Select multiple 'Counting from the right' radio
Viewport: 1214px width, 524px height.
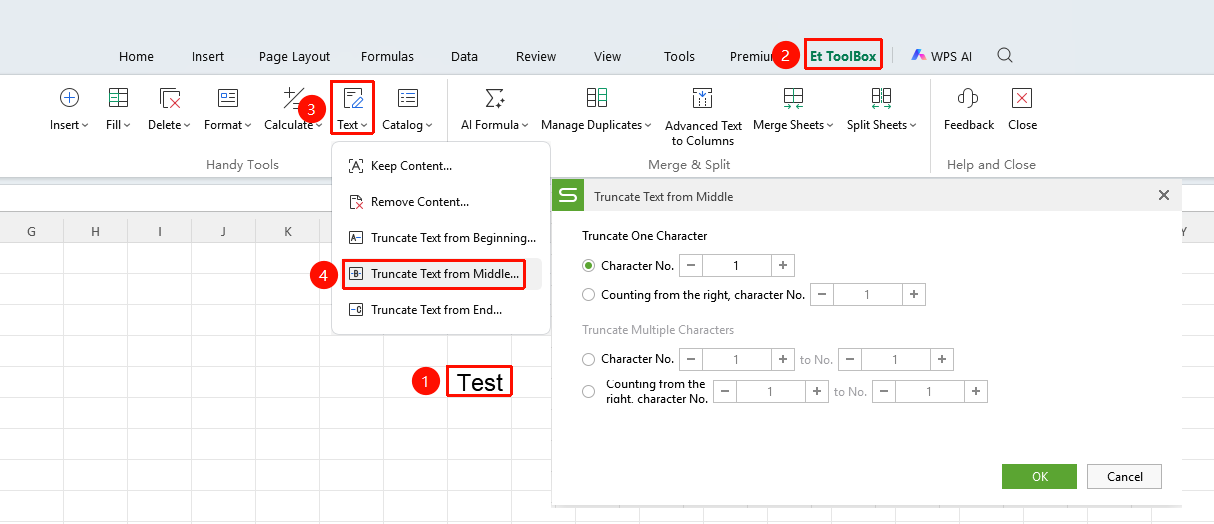click(x=588, y=392)
